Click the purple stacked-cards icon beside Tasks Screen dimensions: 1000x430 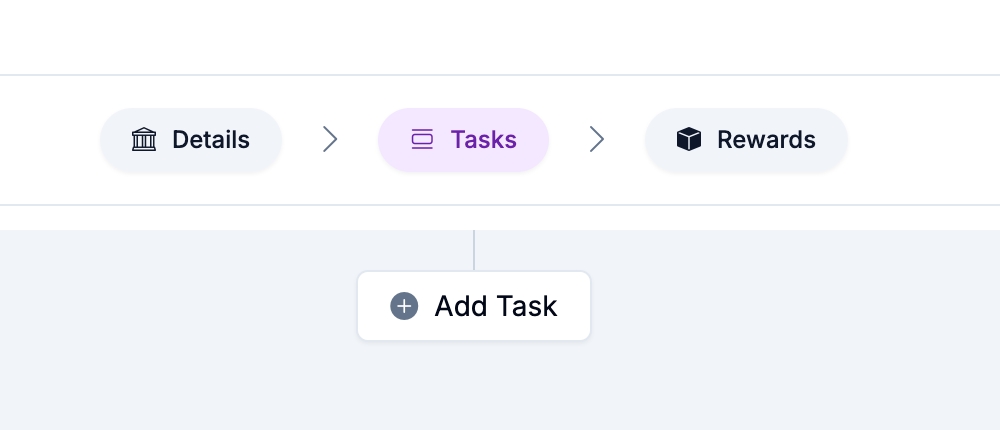(x=422, y=140)
